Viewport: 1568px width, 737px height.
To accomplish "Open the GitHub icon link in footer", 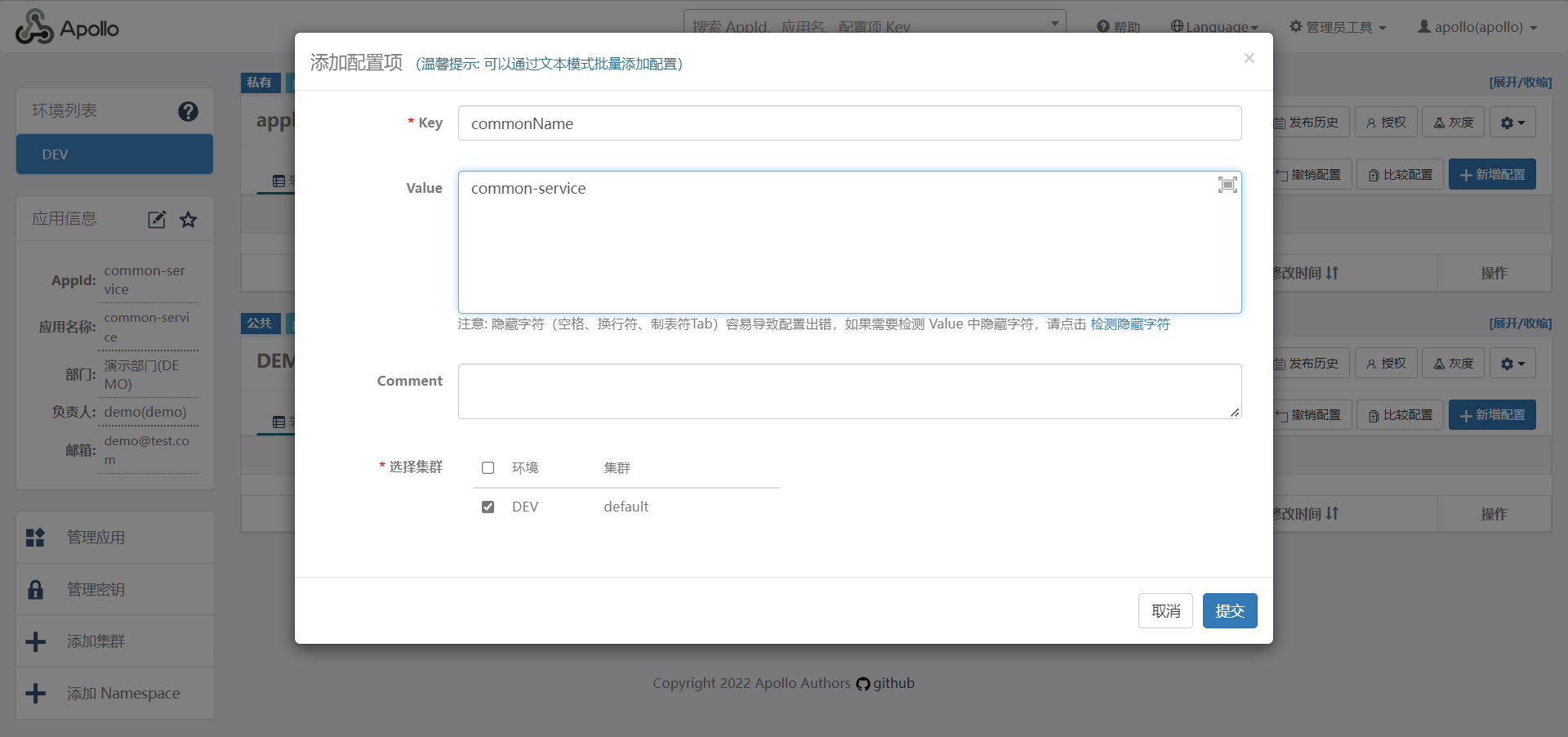I will 863,684.
